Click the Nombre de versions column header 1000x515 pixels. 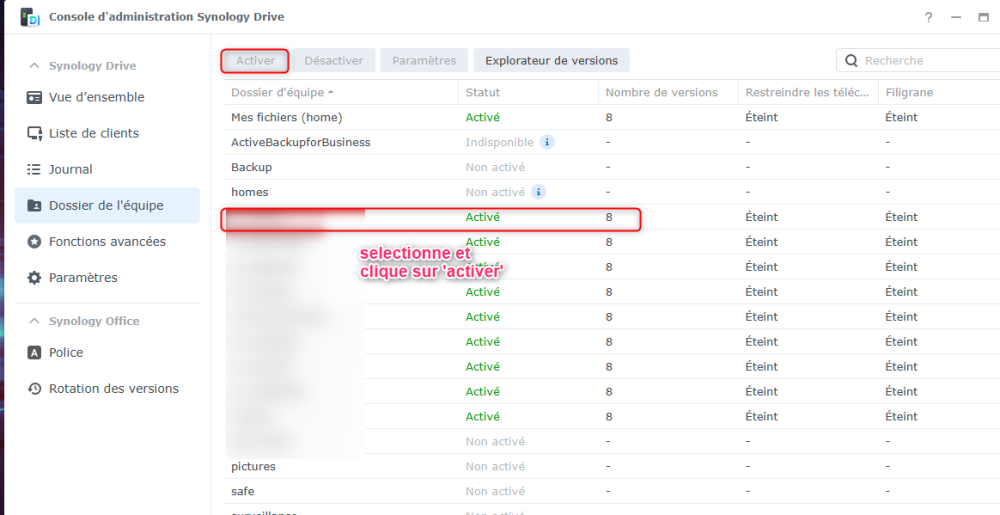tap(668, 92)
